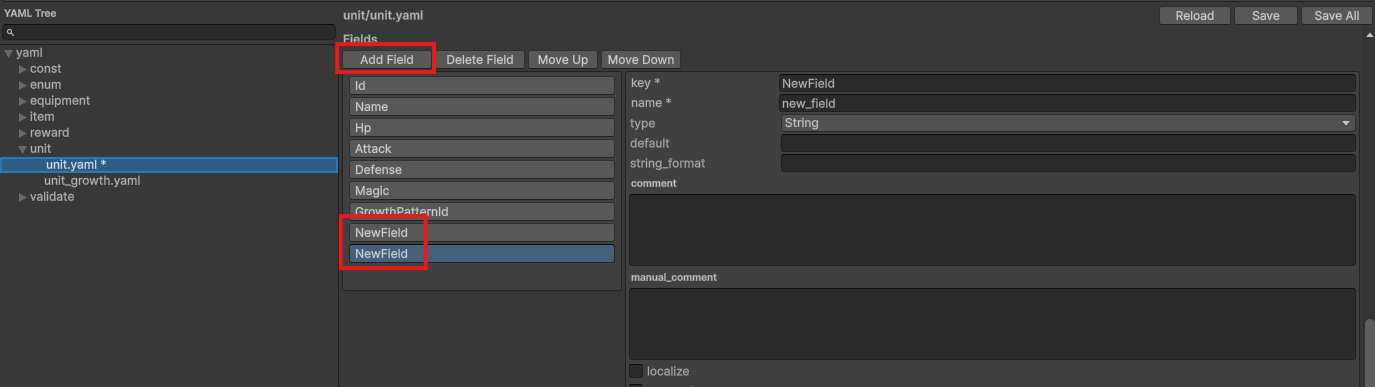Select the Hp field entry
1375x387 pixels.
tap(481, 128)
